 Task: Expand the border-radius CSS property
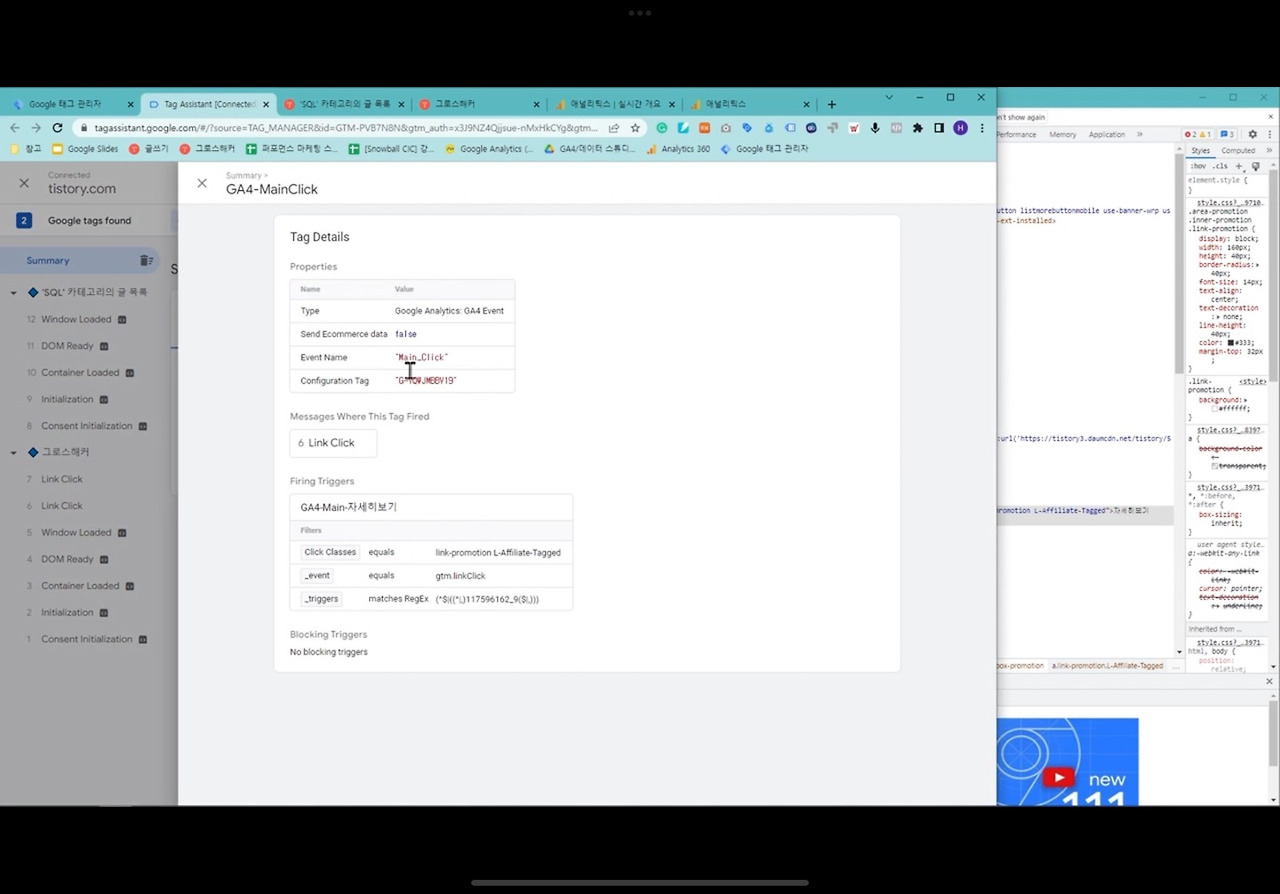tap(1257, 265)
